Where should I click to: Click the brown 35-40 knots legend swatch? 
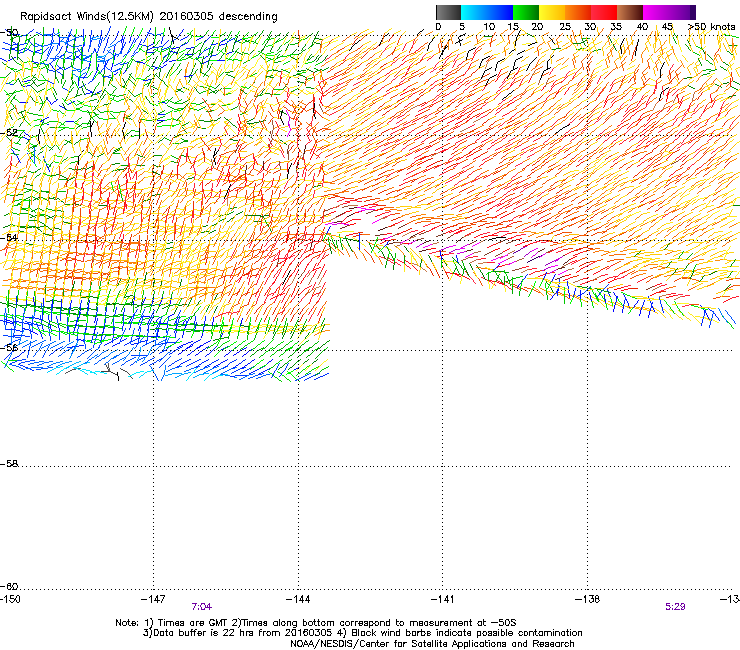[630, 12]
